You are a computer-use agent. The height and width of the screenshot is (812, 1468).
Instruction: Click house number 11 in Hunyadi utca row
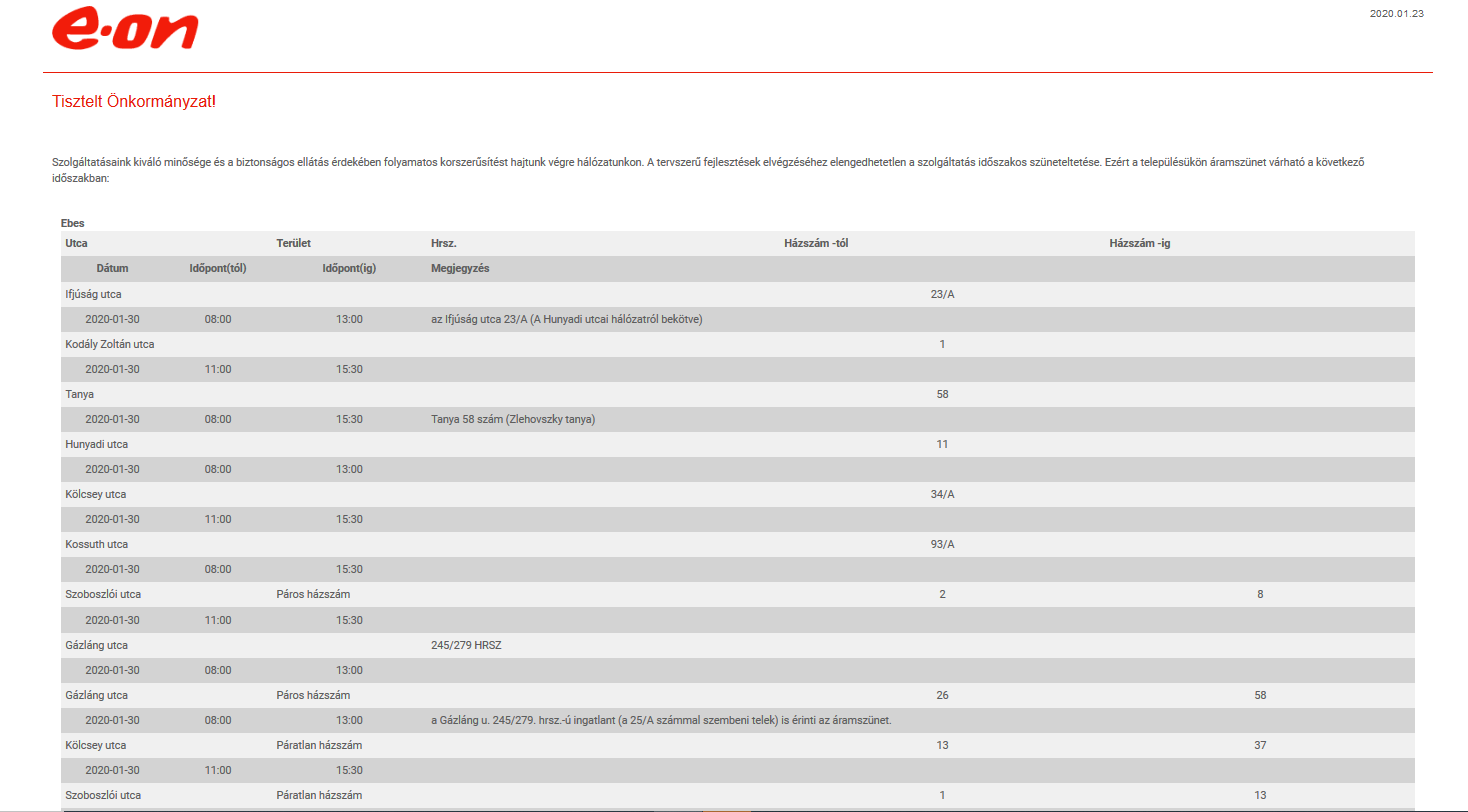(x=942, y=444)
